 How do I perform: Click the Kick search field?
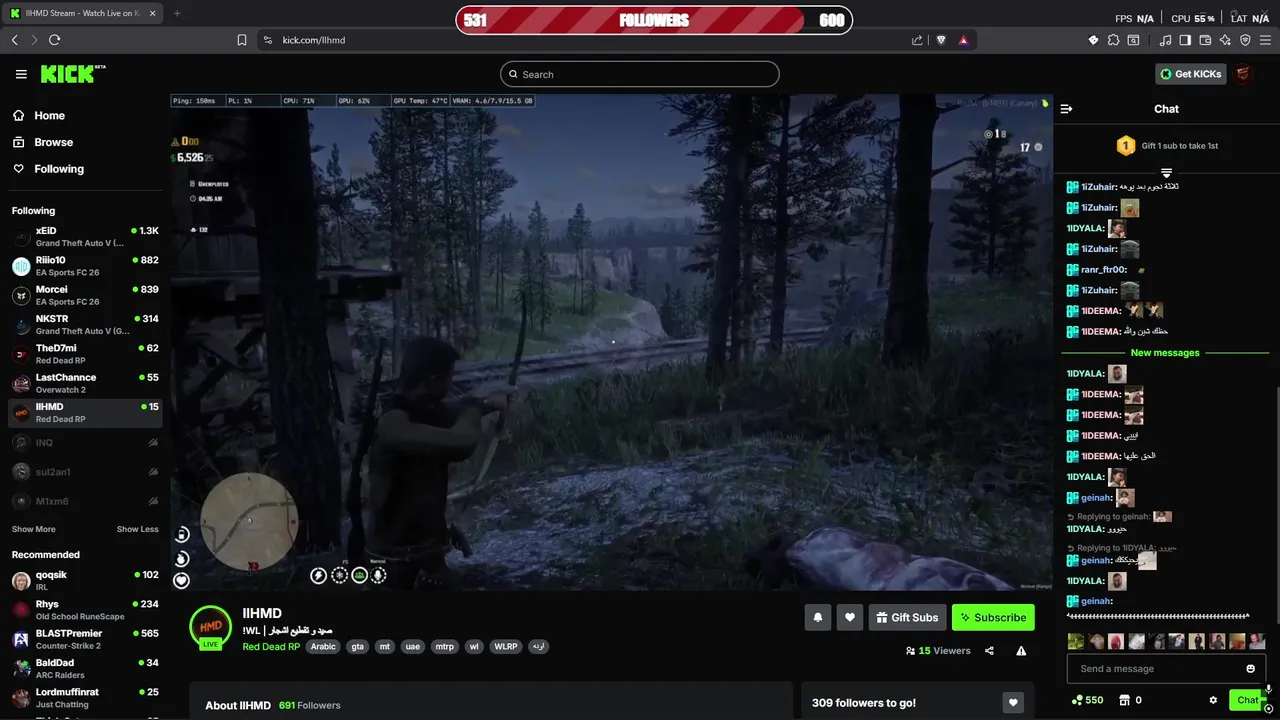click(640, 74)
